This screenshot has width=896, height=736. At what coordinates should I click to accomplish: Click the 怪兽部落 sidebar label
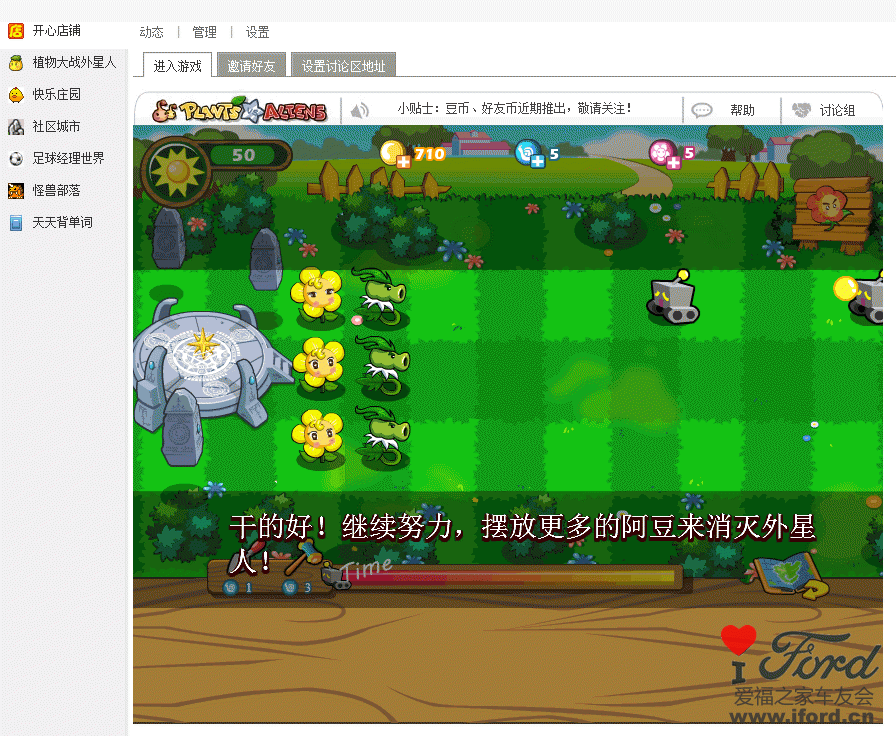click(x=57, y=190)
